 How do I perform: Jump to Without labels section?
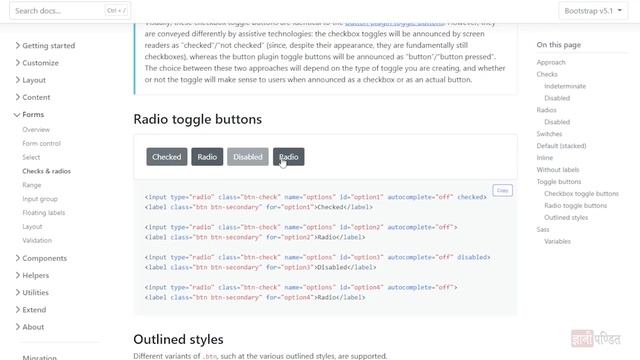click(x=558, y=170)
